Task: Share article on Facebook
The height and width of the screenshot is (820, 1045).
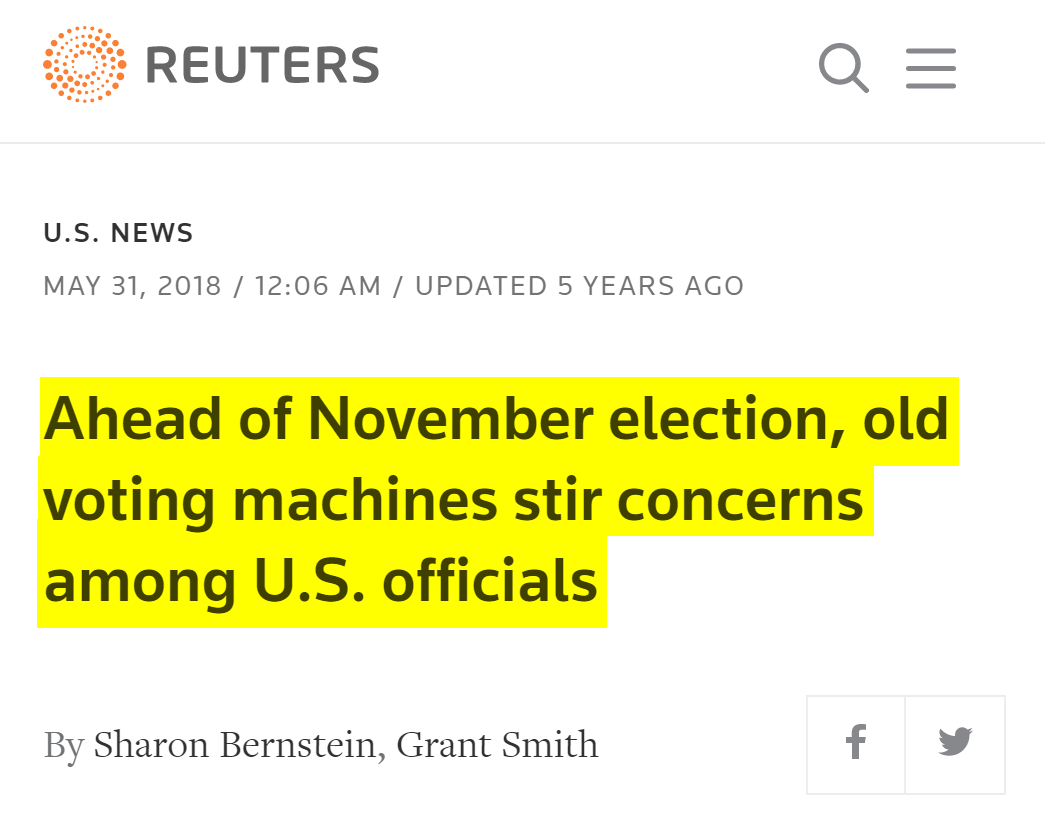Action: click(855, 744)
